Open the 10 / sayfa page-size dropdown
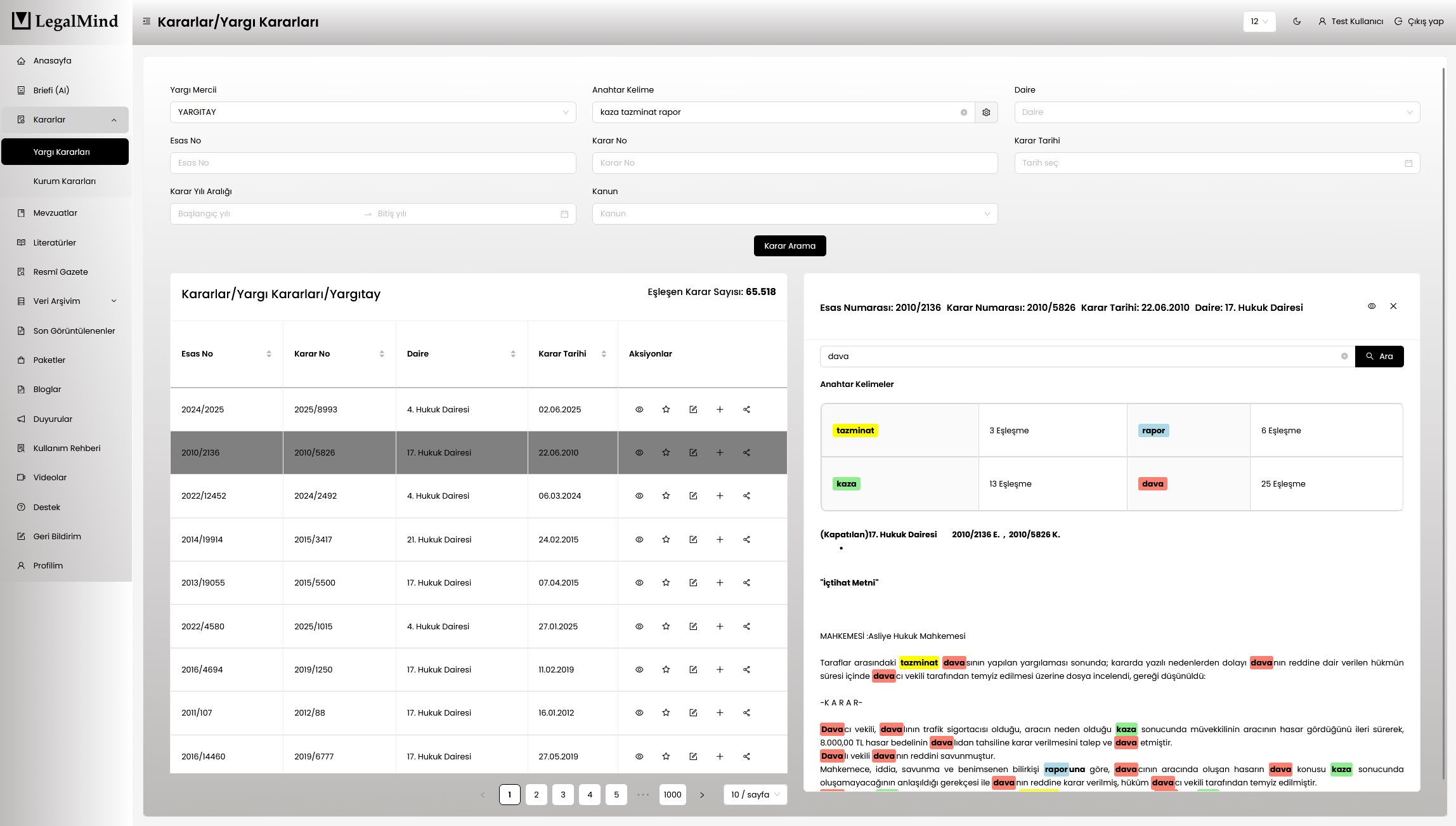 coord(755,794)
